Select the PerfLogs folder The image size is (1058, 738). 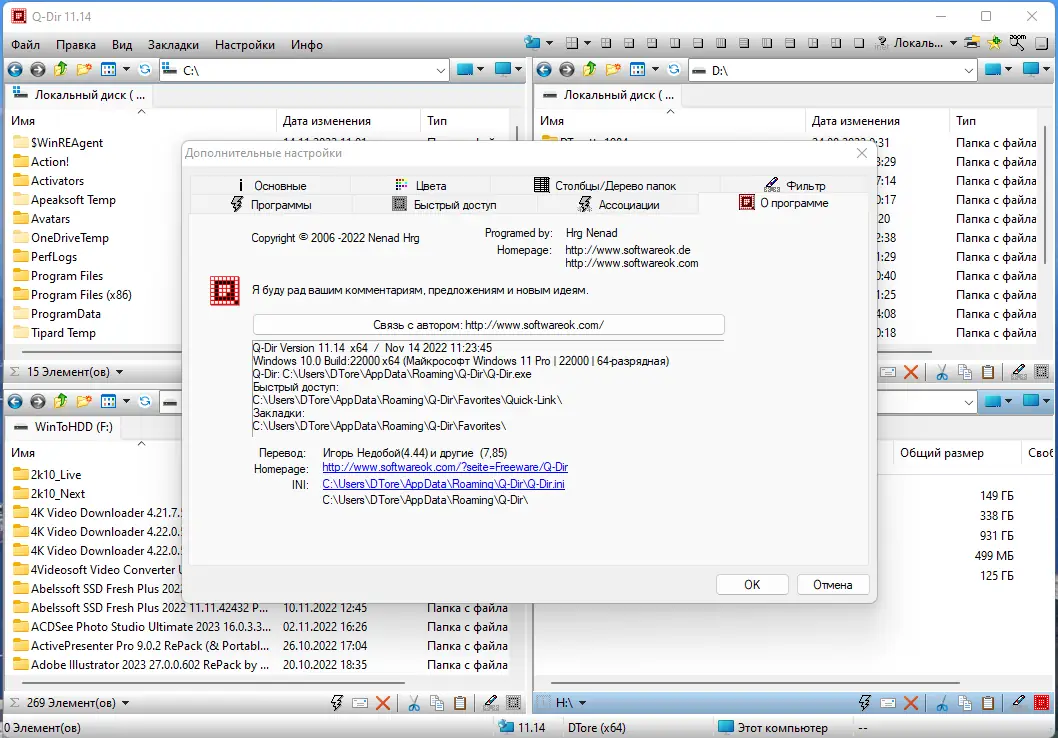pyautogui.click(x=53, y=257)
